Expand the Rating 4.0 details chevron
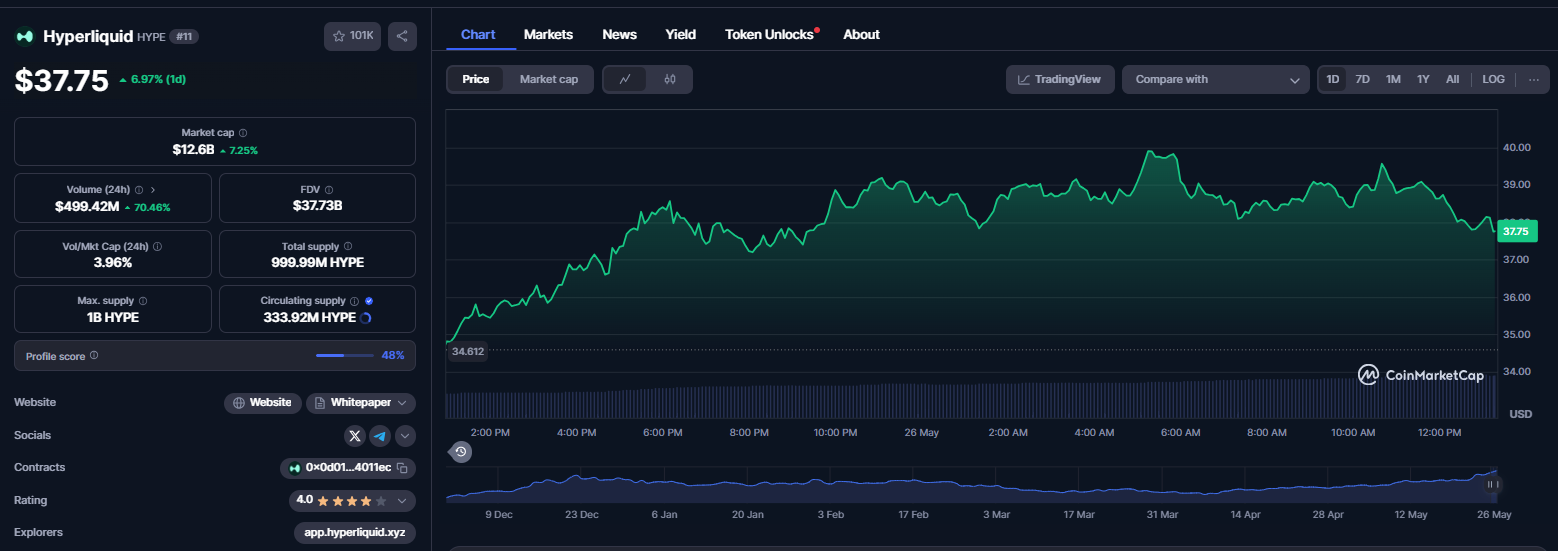The width and height of the screenshot is (1558, 551). 402,500
